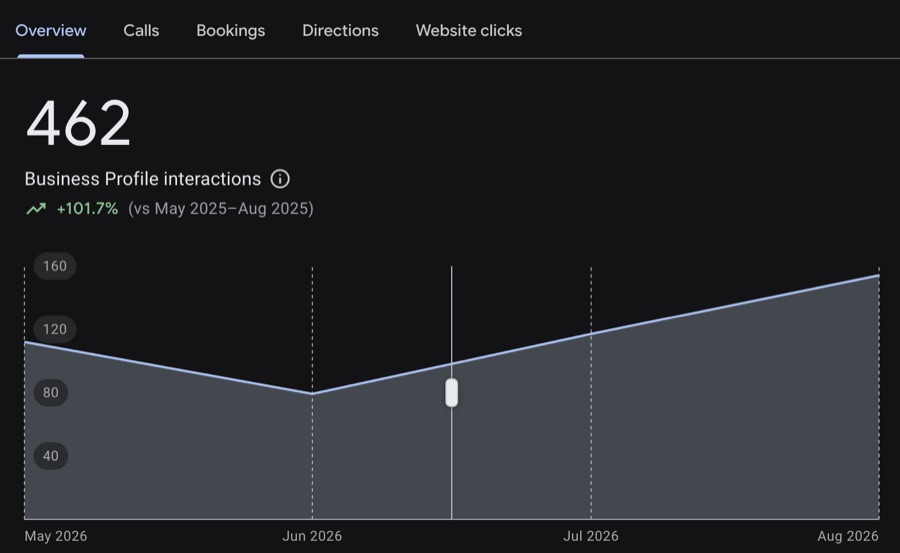
Task: Click the Jul 2026 axis label
Action: click(591, 536)
